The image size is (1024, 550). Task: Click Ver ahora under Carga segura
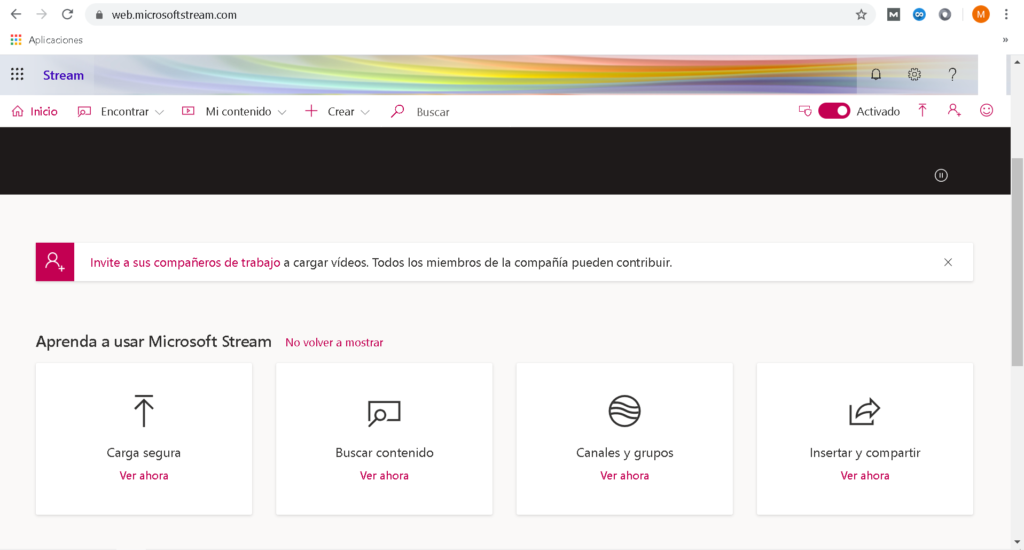tap(144, 476)
